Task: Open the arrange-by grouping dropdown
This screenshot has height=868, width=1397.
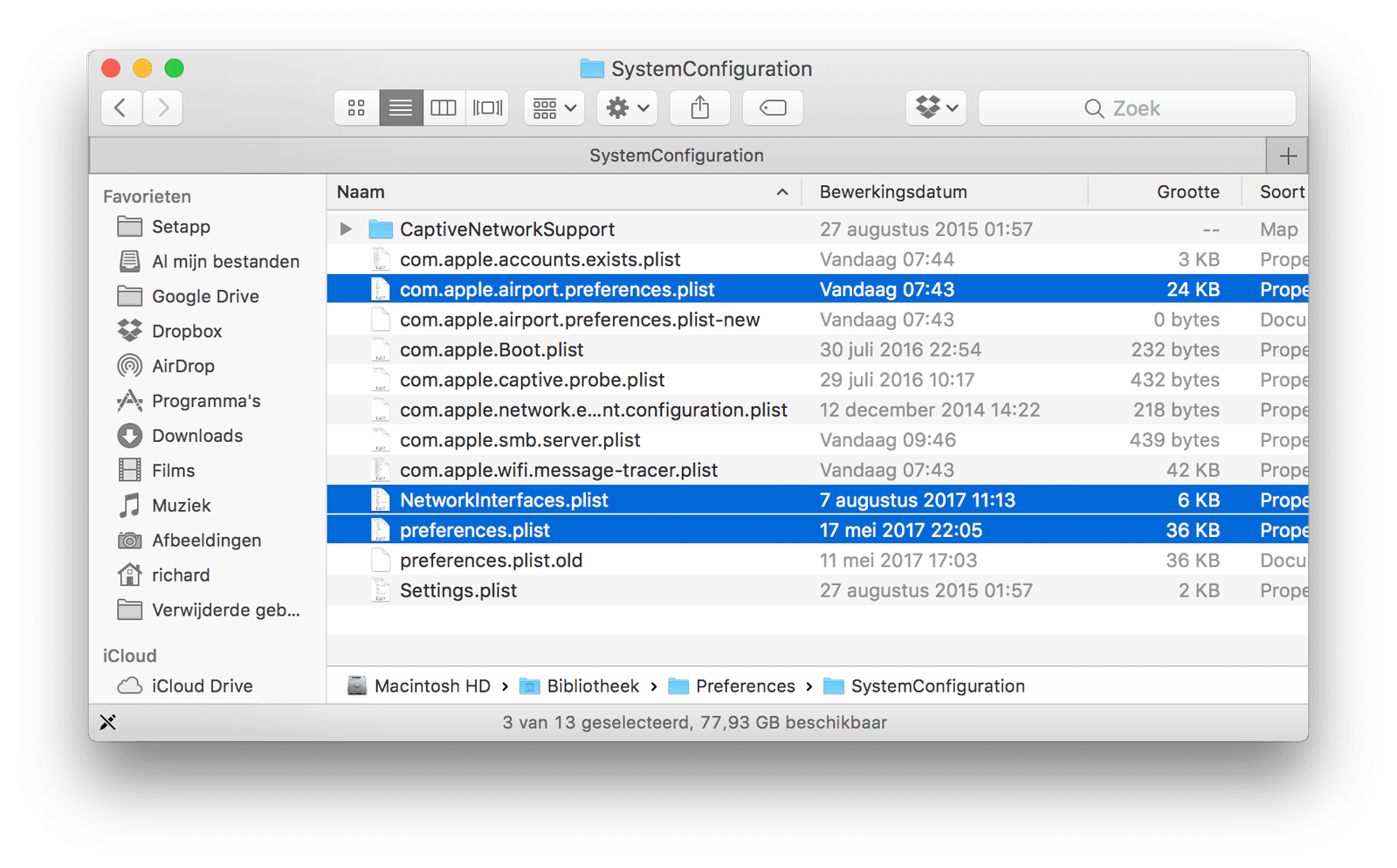Action: click(x=554, y=107)
